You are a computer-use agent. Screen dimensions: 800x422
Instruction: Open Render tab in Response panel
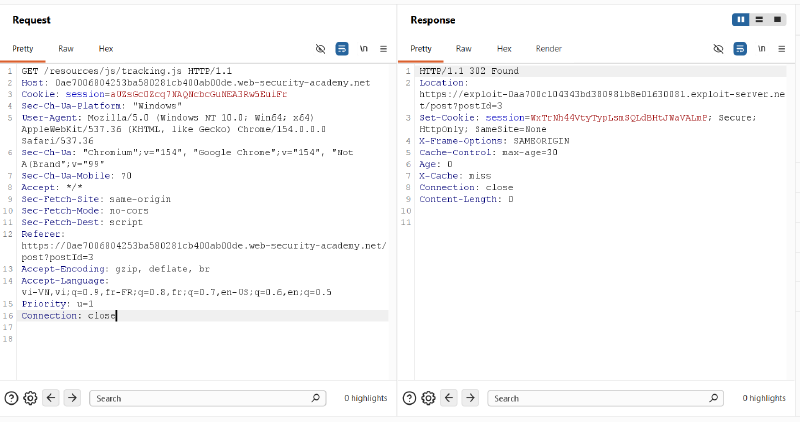click(x=548, y=49)
